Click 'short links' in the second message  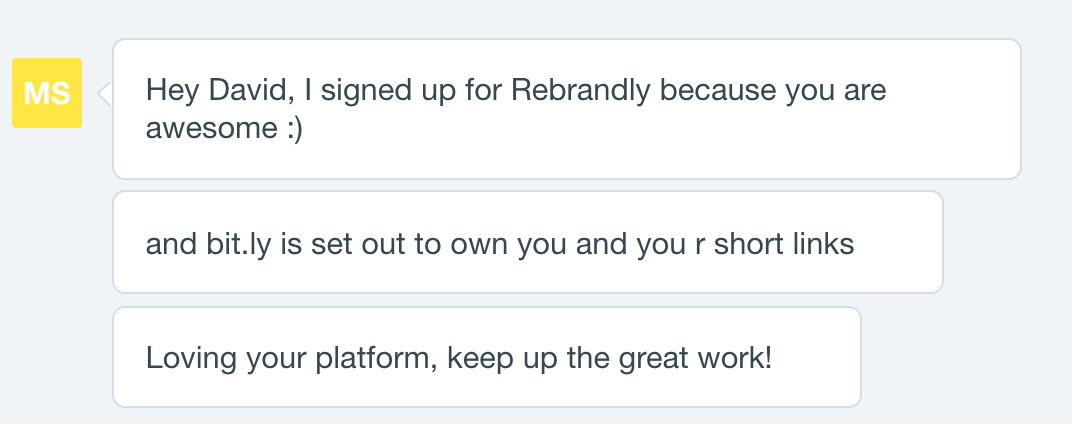click(784, 243)
